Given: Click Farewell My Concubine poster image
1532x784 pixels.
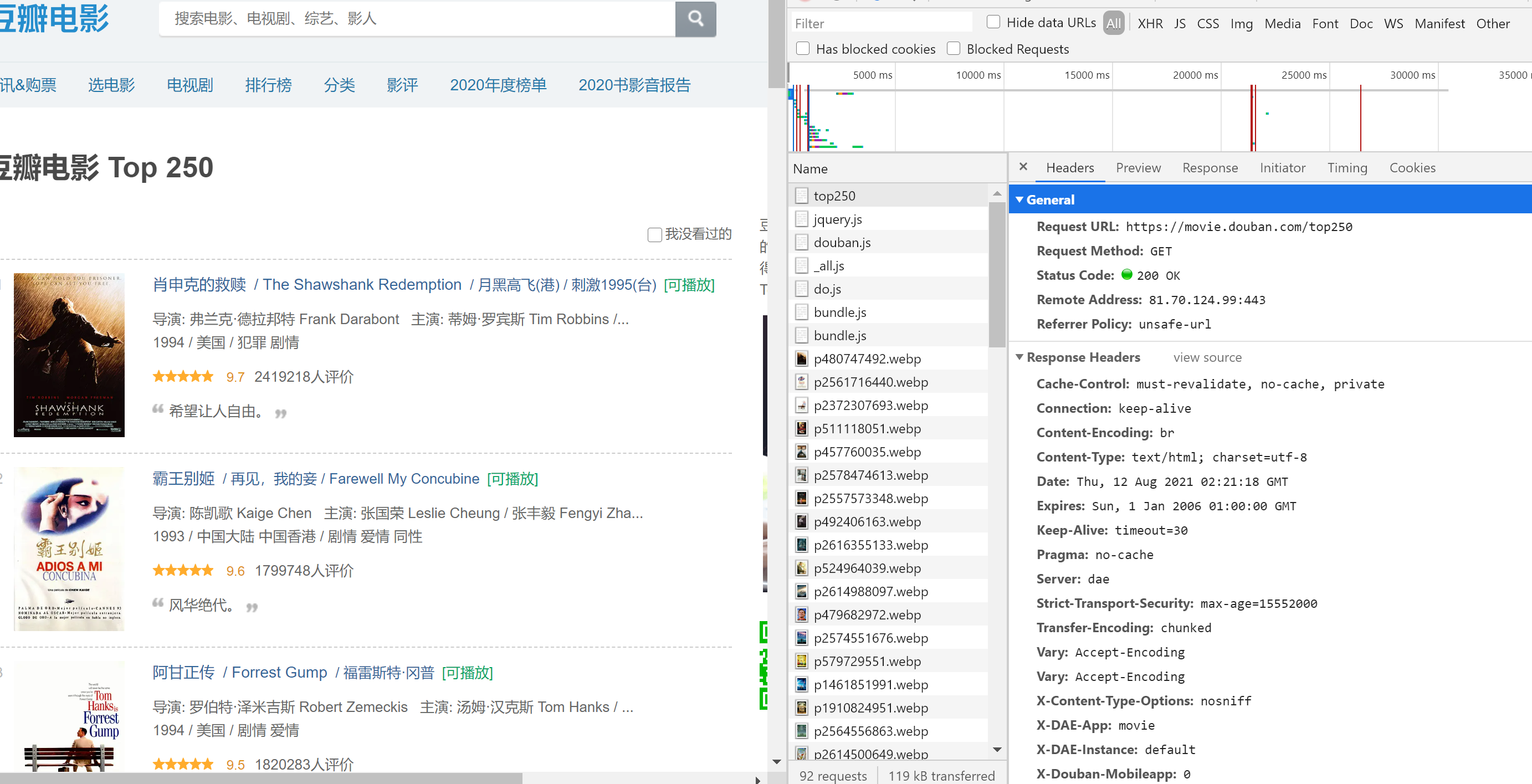Looking at the screenshot, I should tap(69, 549).
